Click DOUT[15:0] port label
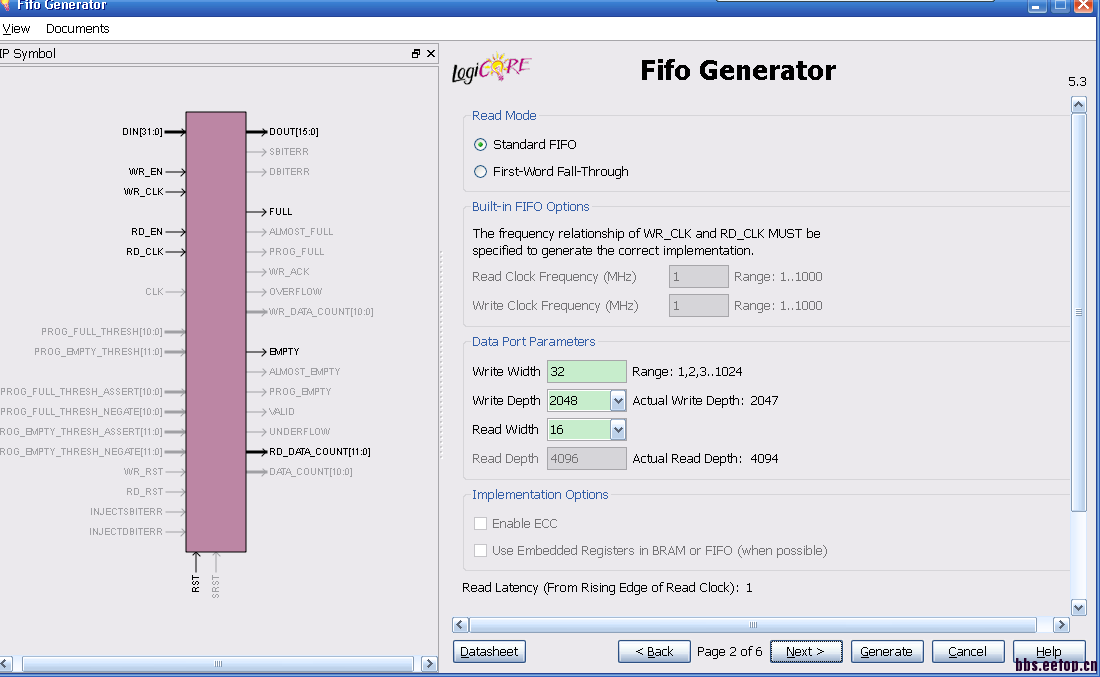Screen dimensions: 1100x677 point(294,132)
